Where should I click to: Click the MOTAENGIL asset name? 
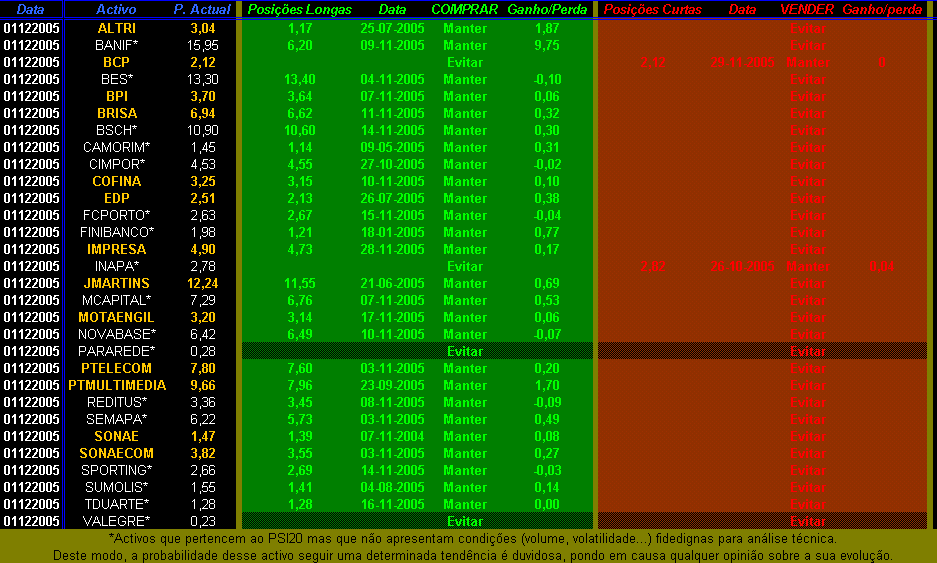(x=117, y=317)
